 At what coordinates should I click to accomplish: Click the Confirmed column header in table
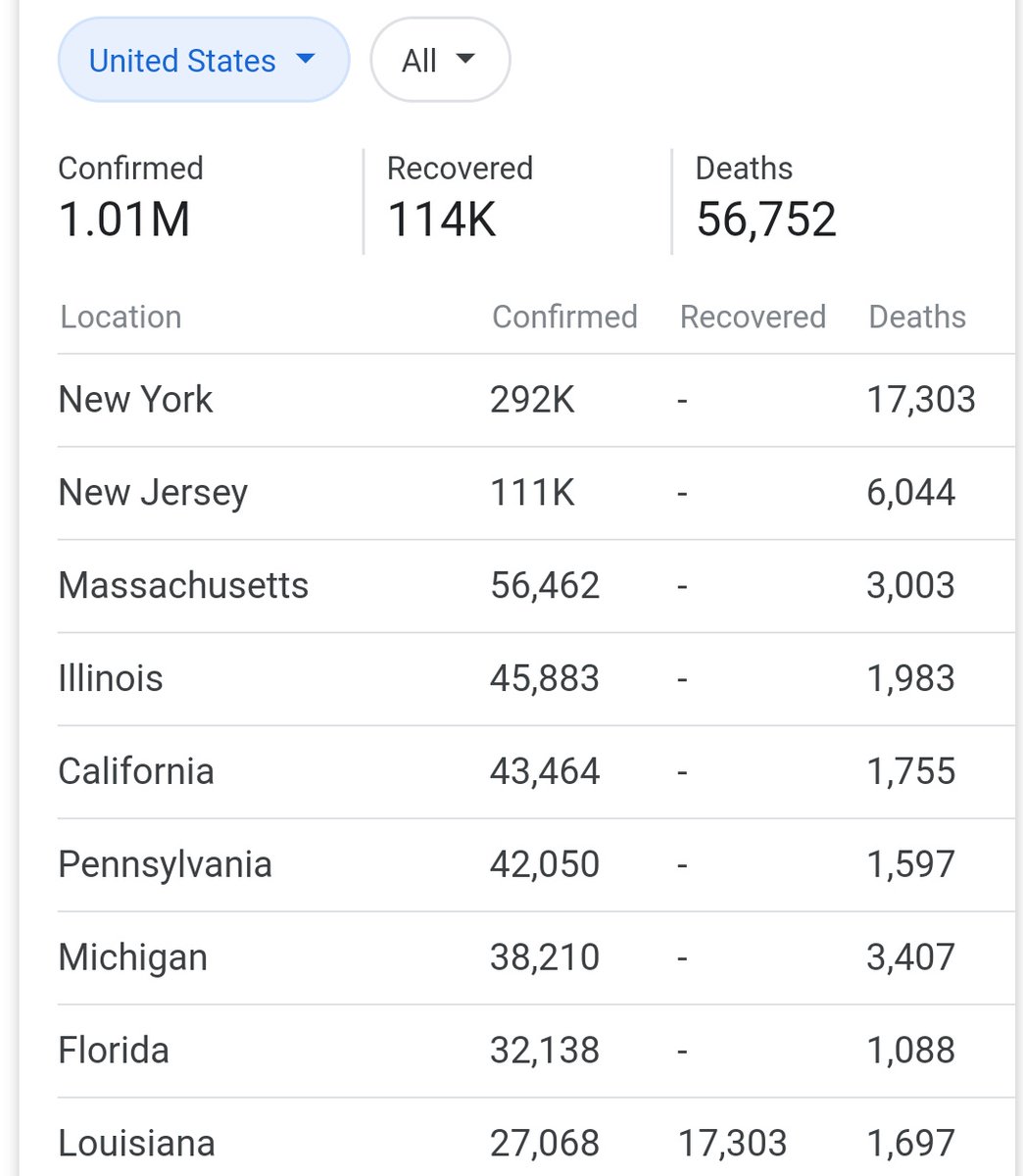(x=564, y=317)
